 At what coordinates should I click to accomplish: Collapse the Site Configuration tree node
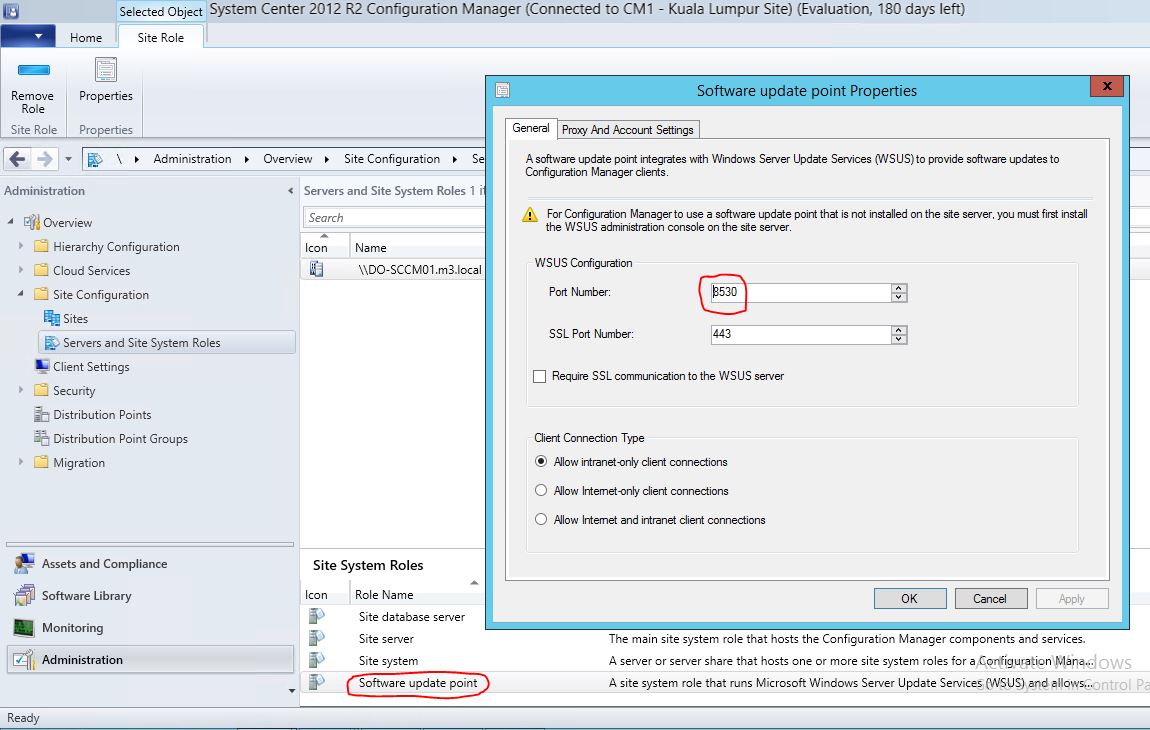(x=21, y=293)
